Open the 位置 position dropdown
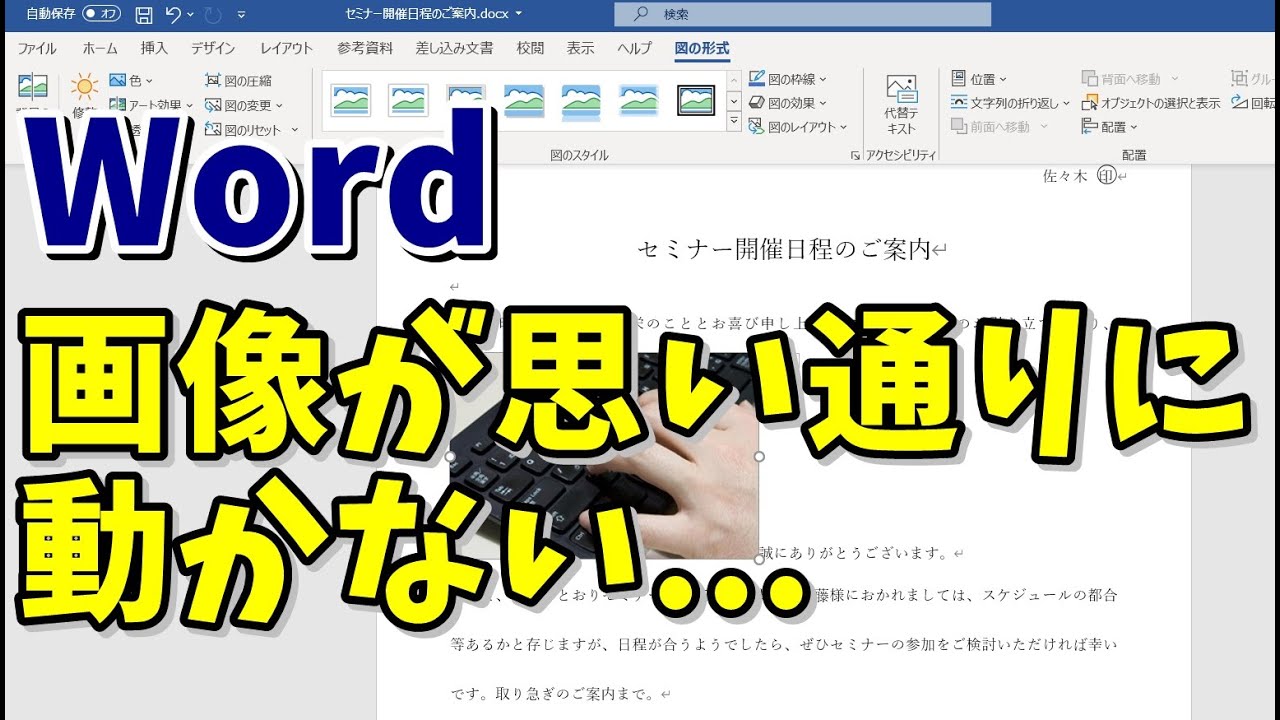Viewport: 1280px width, 720px height. [979, 79]
